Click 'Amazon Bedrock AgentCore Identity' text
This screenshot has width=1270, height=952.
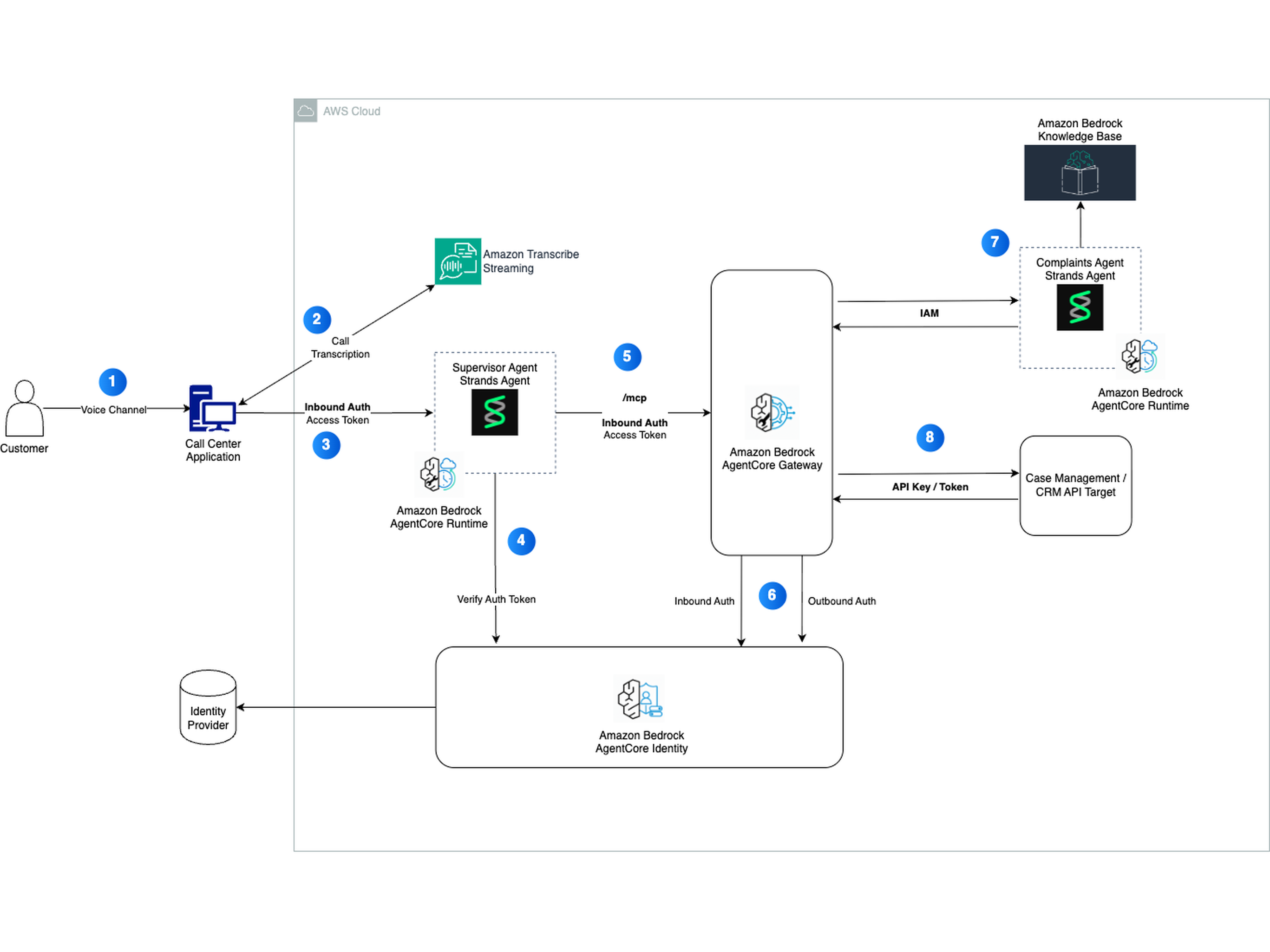[642, 742]
